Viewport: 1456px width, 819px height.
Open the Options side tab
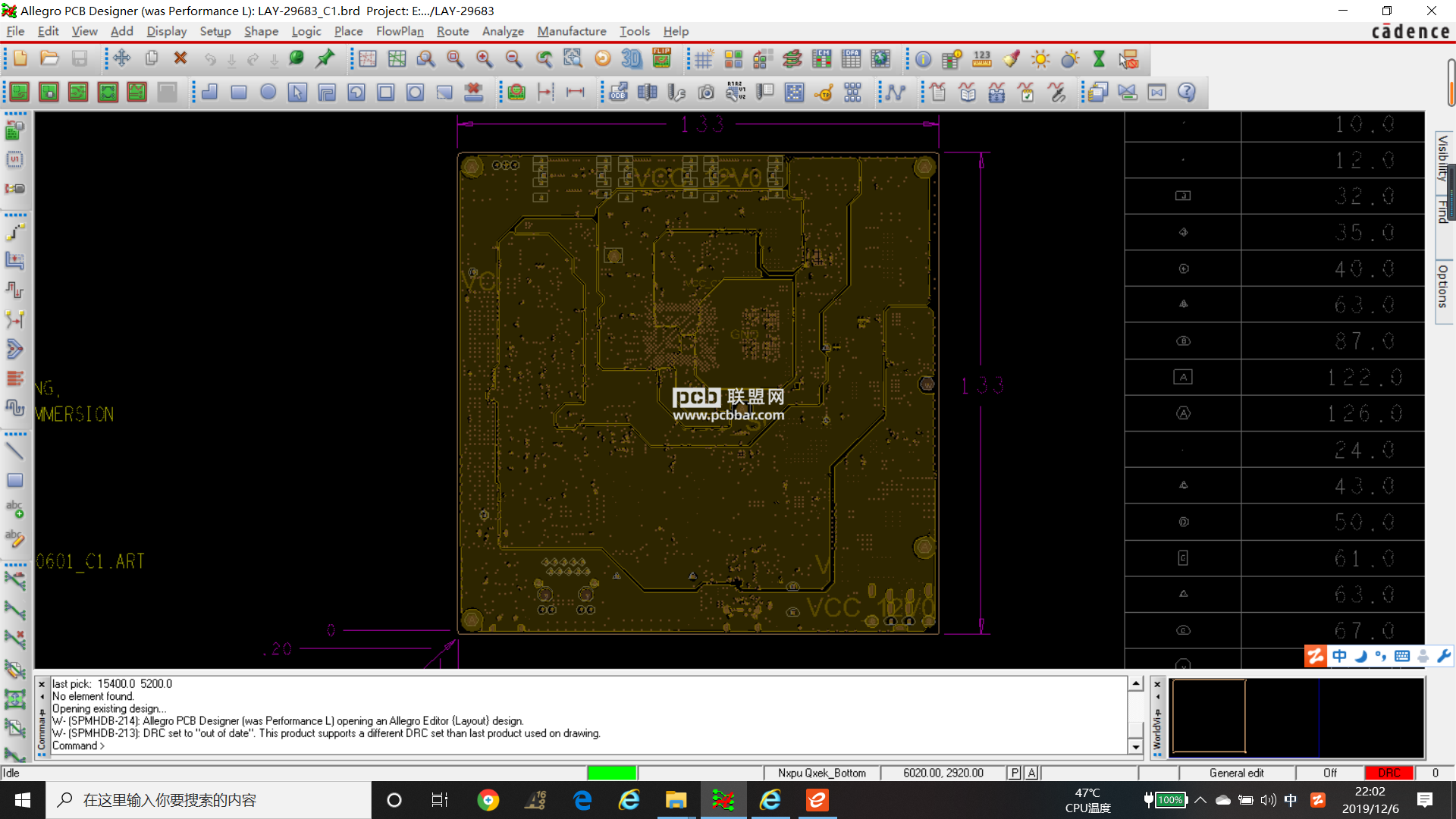(1443, 287)
